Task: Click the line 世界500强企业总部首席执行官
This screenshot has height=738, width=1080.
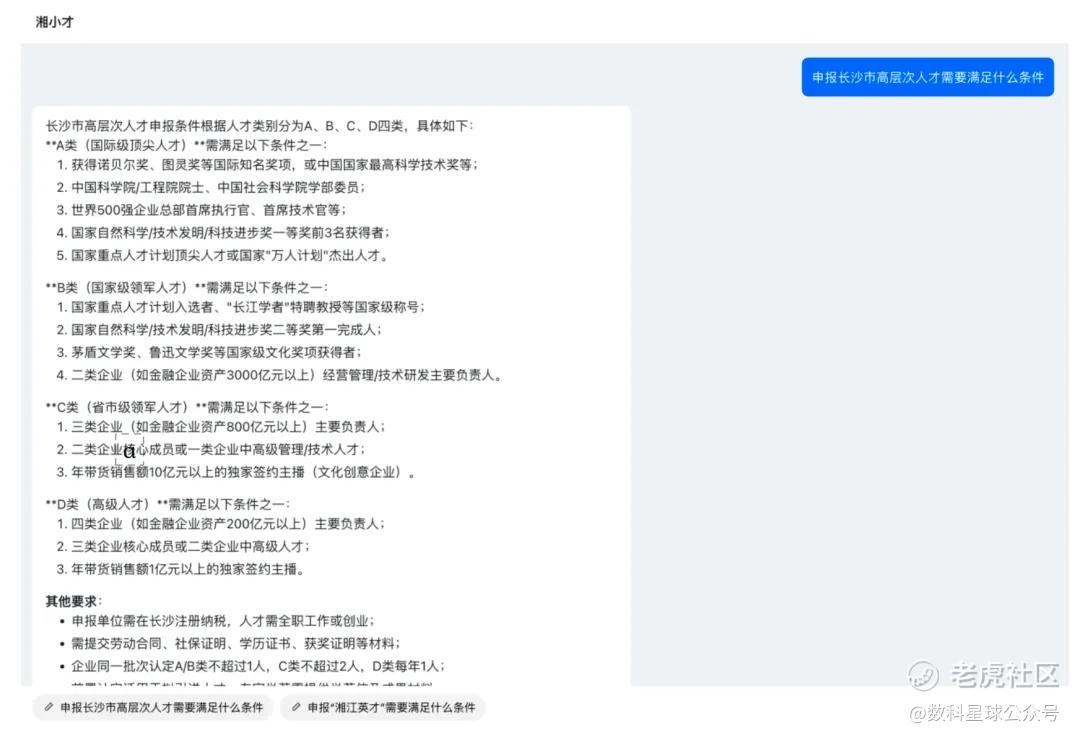Action: click(x=201, y=210)
